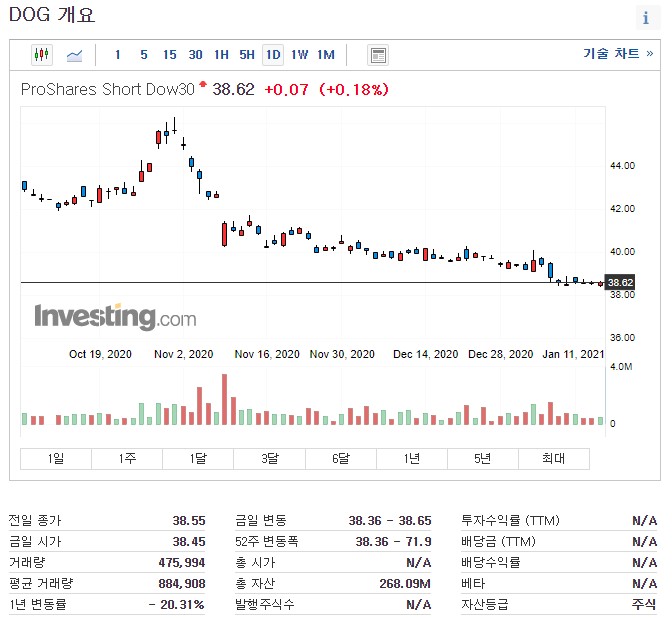Show the 1달 time range
This screenshot has height=618, width=672.
click(198, 459)
